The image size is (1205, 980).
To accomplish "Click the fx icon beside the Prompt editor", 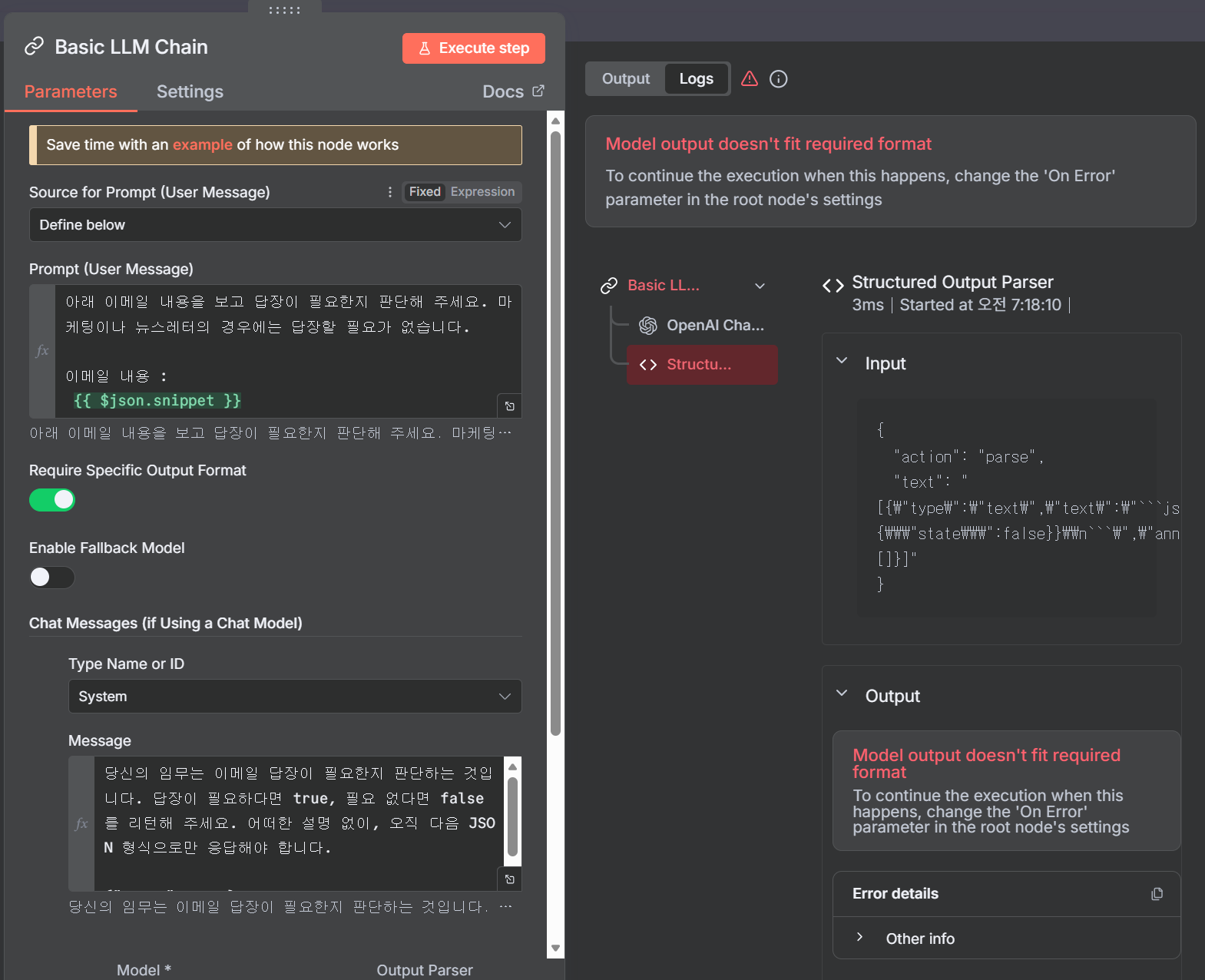I will (42, 351).
